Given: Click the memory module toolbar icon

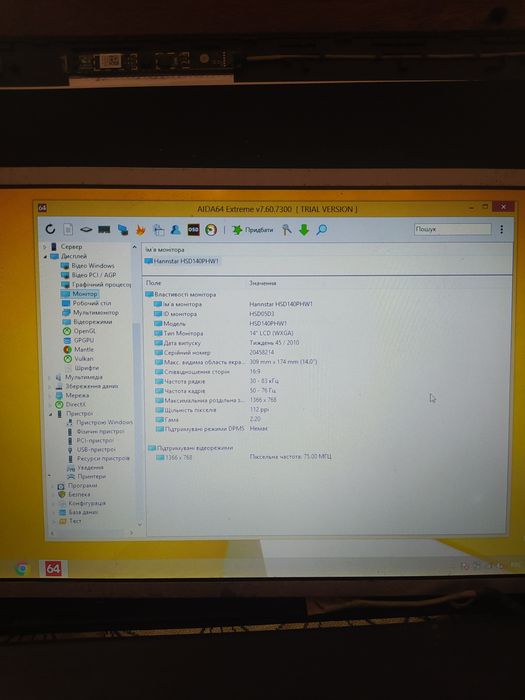Looking at the screenshot, I should pyautogui.click(x=104, y=229).
